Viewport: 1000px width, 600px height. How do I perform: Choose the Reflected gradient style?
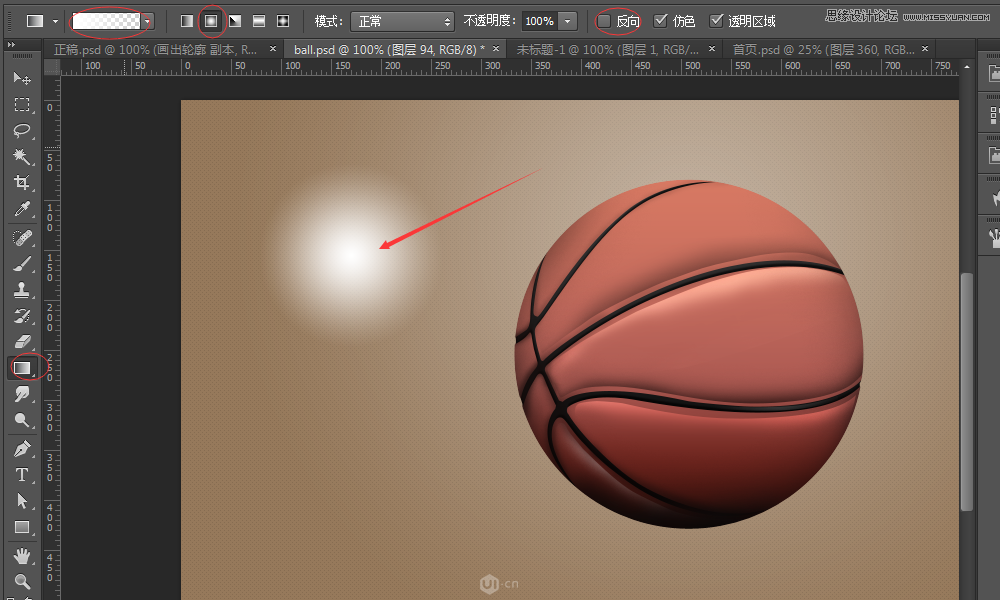tap(259, 21)
